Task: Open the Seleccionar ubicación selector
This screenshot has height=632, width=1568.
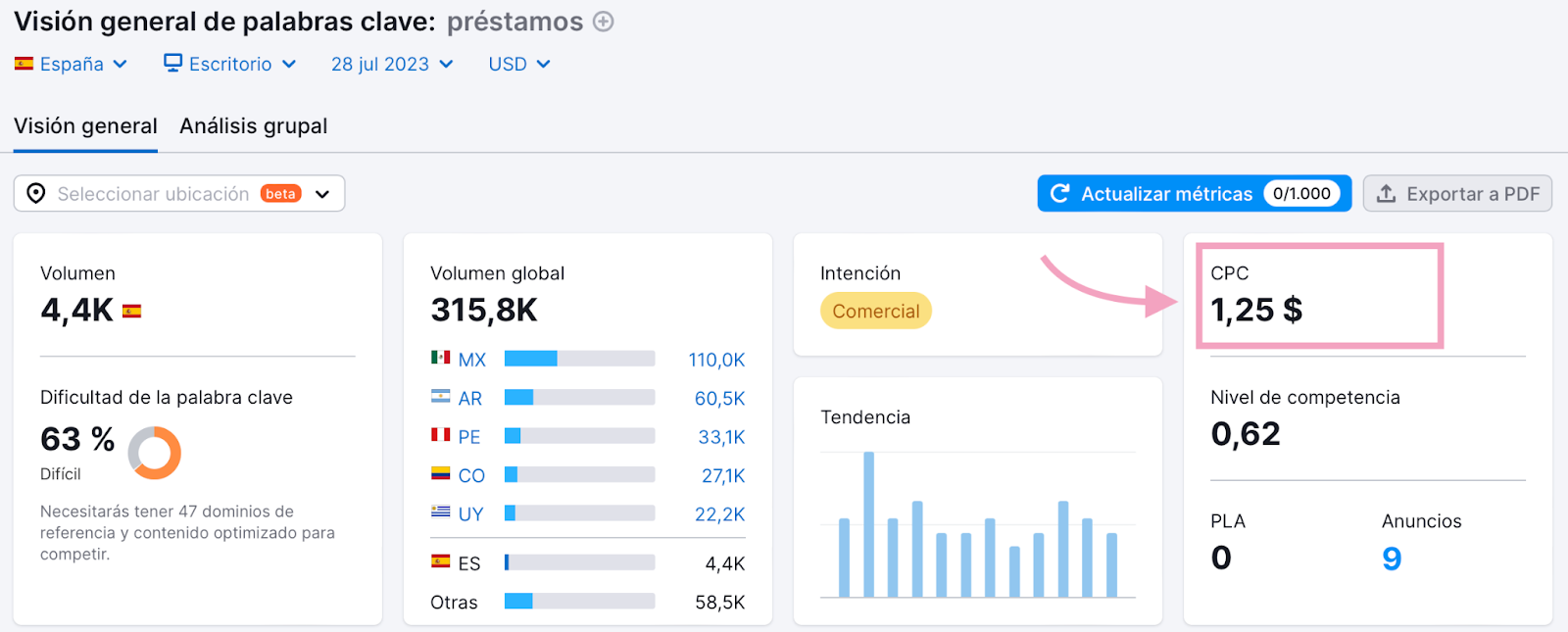Action: point(179,193)
